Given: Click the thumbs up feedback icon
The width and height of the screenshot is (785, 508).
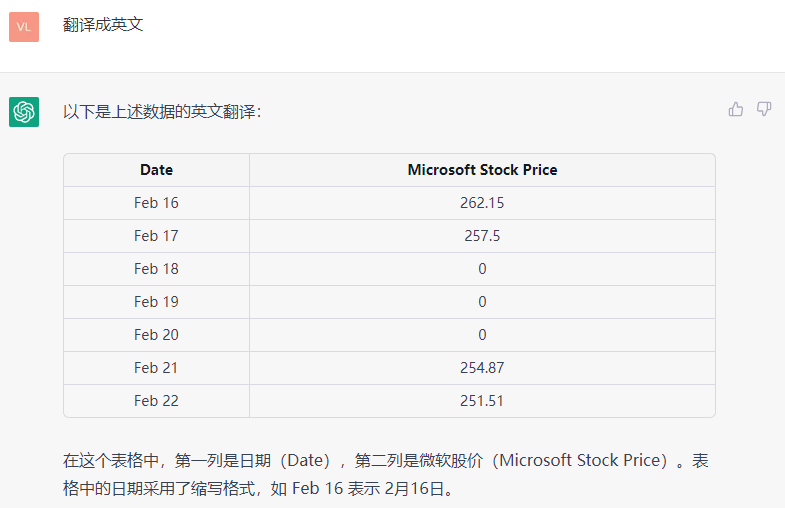Looking at the screenshot, I should pyautogui.click(x=736, y=109).
